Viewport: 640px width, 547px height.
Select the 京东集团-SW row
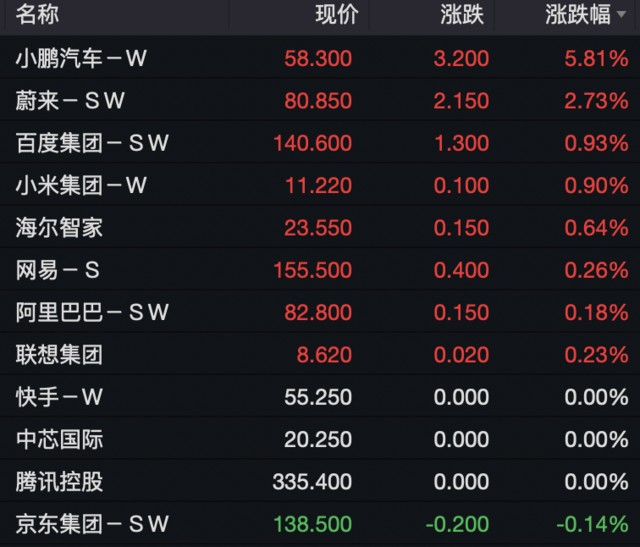92,523
